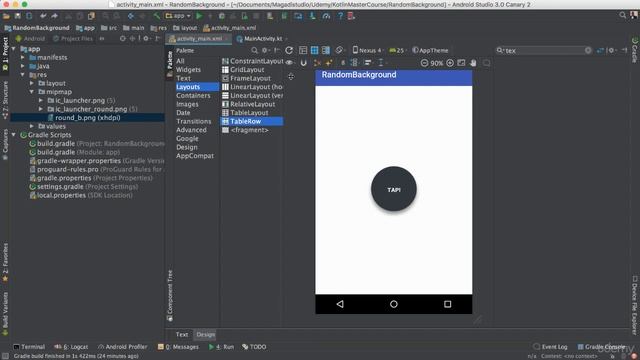Toggle the Build Variants tool window
Screen dimensions: 640x360
pos(5,313)
